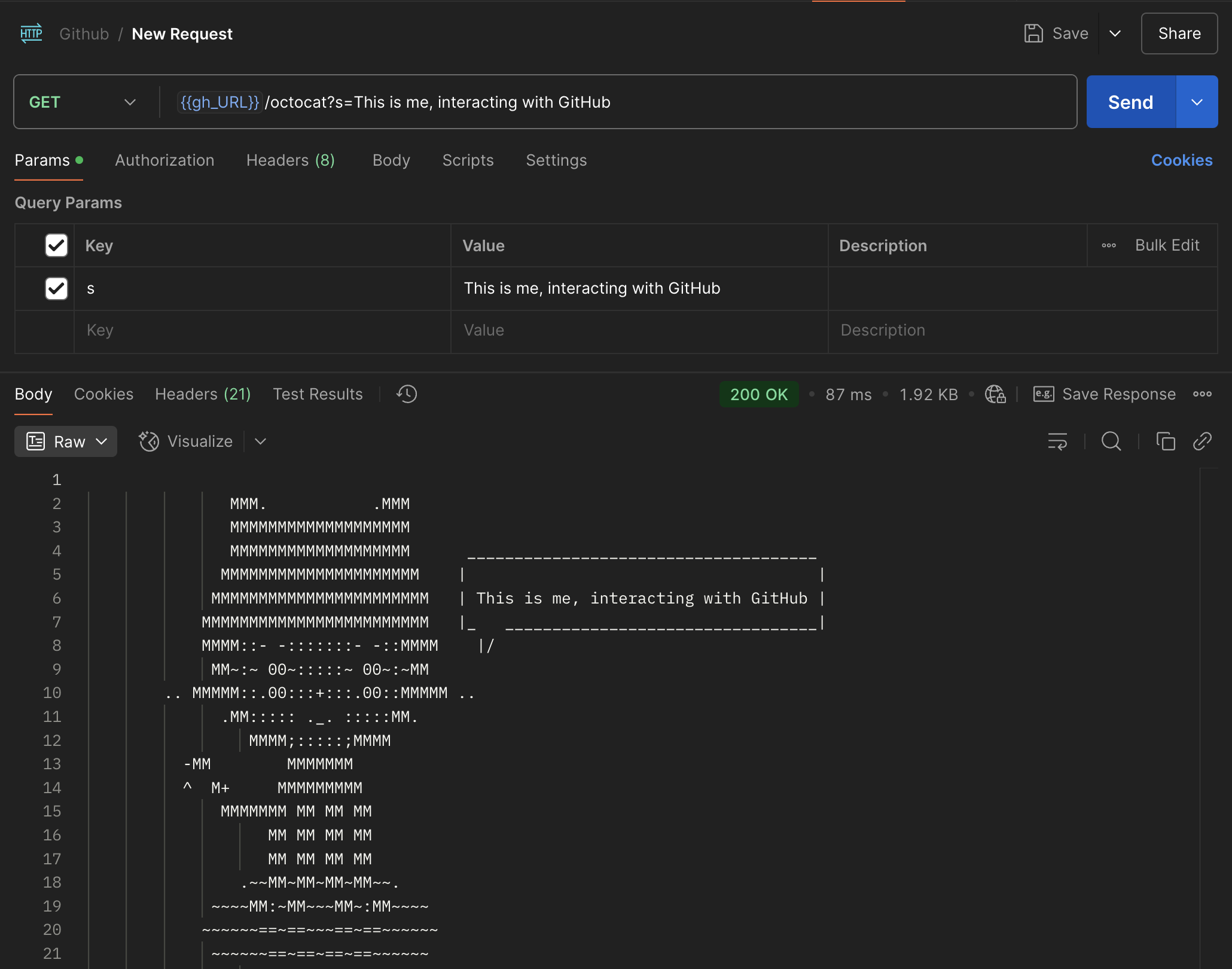Open the Cookies link

(x=1181, y=160)
